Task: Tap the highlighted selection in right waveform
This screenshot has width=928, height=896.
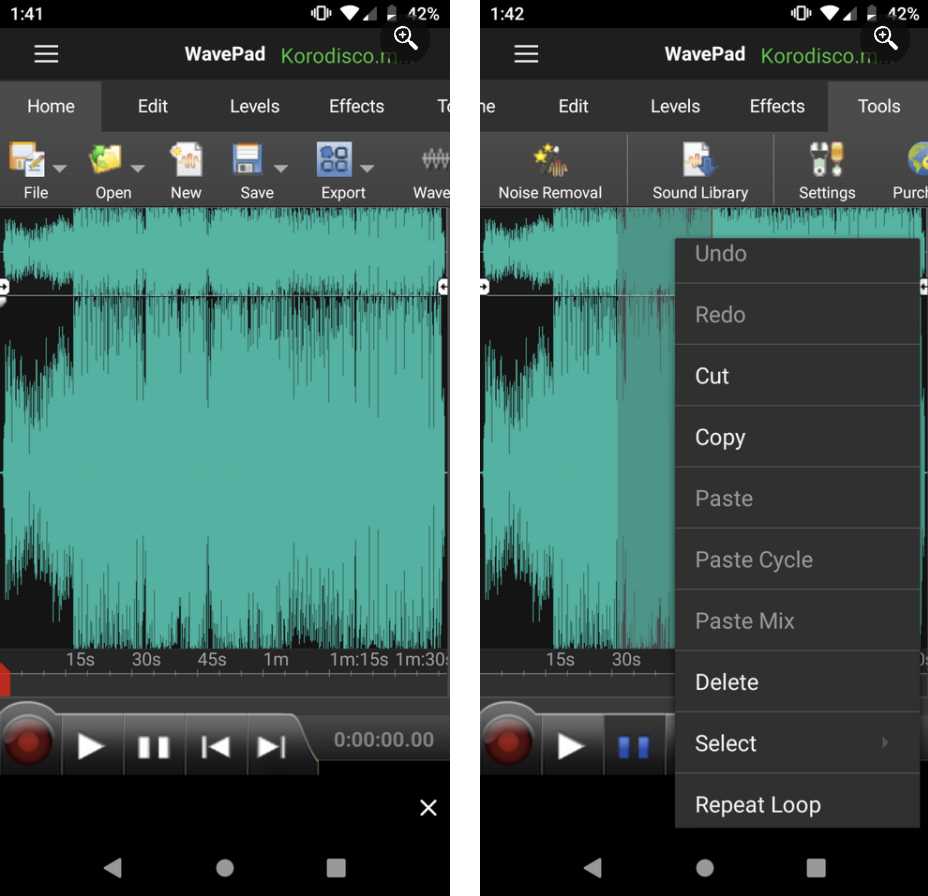Action: (646, 426)
